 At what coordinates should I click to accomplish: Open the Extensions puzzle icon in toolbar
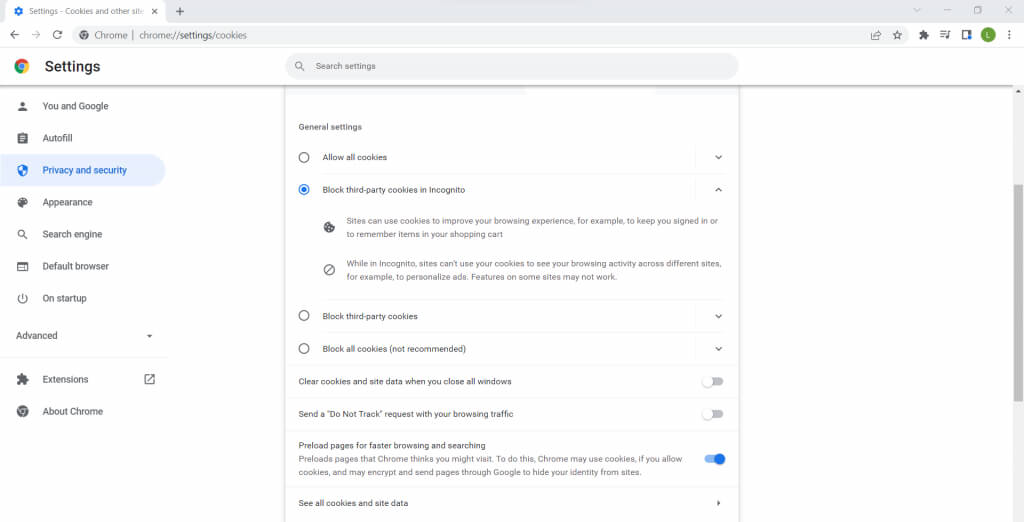coord(924,35)
